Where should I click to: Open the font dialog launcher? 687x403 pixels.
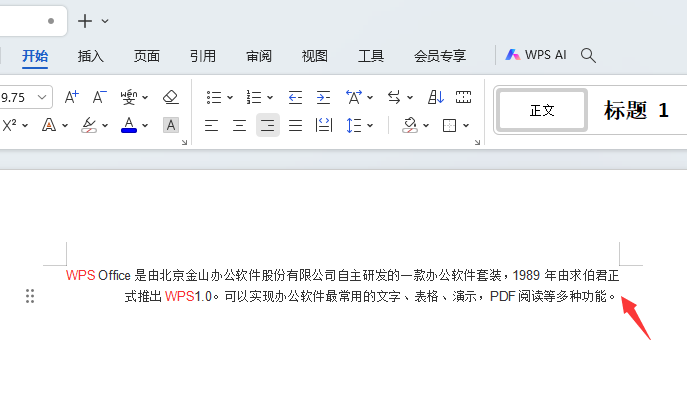[184, 142]
